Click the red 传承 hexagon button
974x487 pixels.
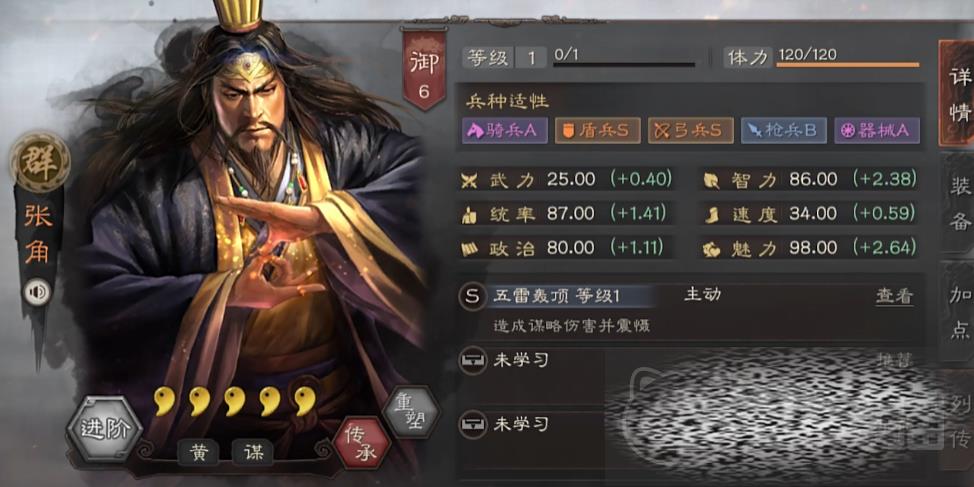(362, 442)
